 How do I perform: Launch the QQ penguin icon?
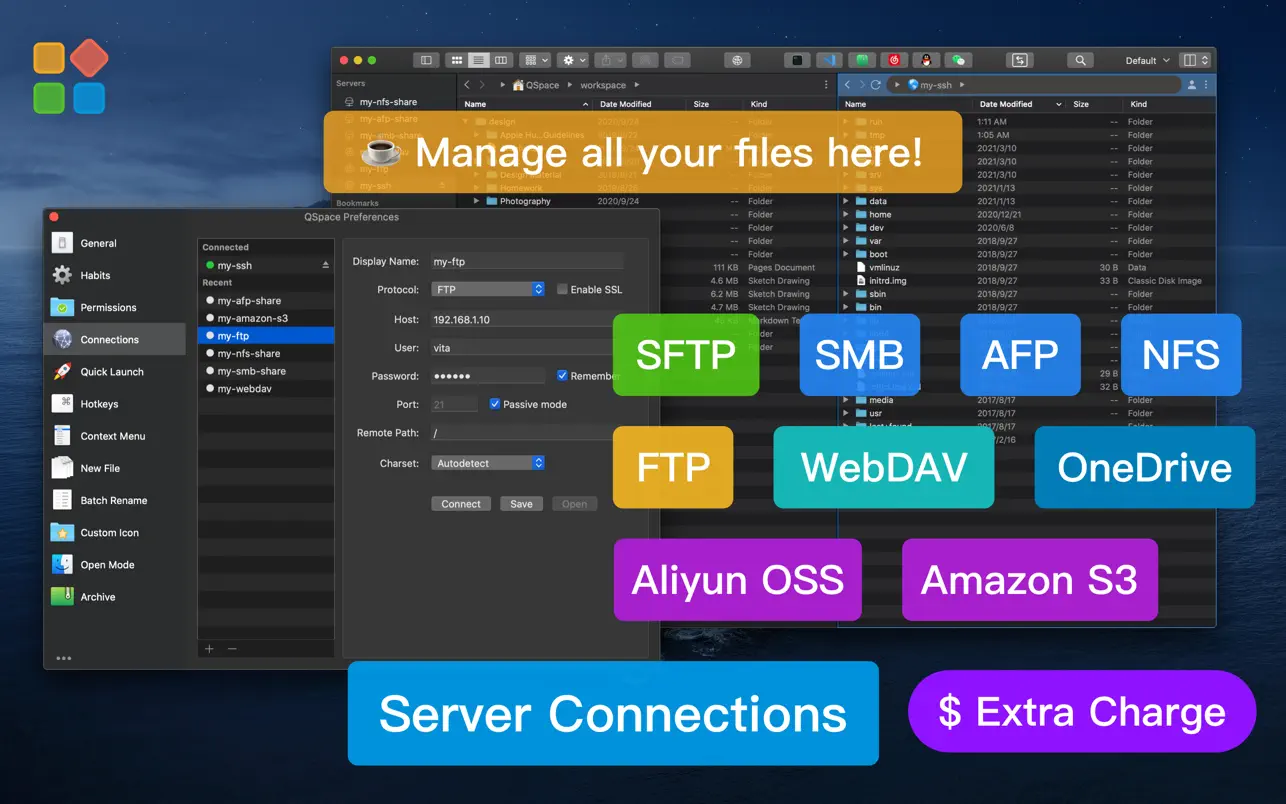[x=927, y=60]
